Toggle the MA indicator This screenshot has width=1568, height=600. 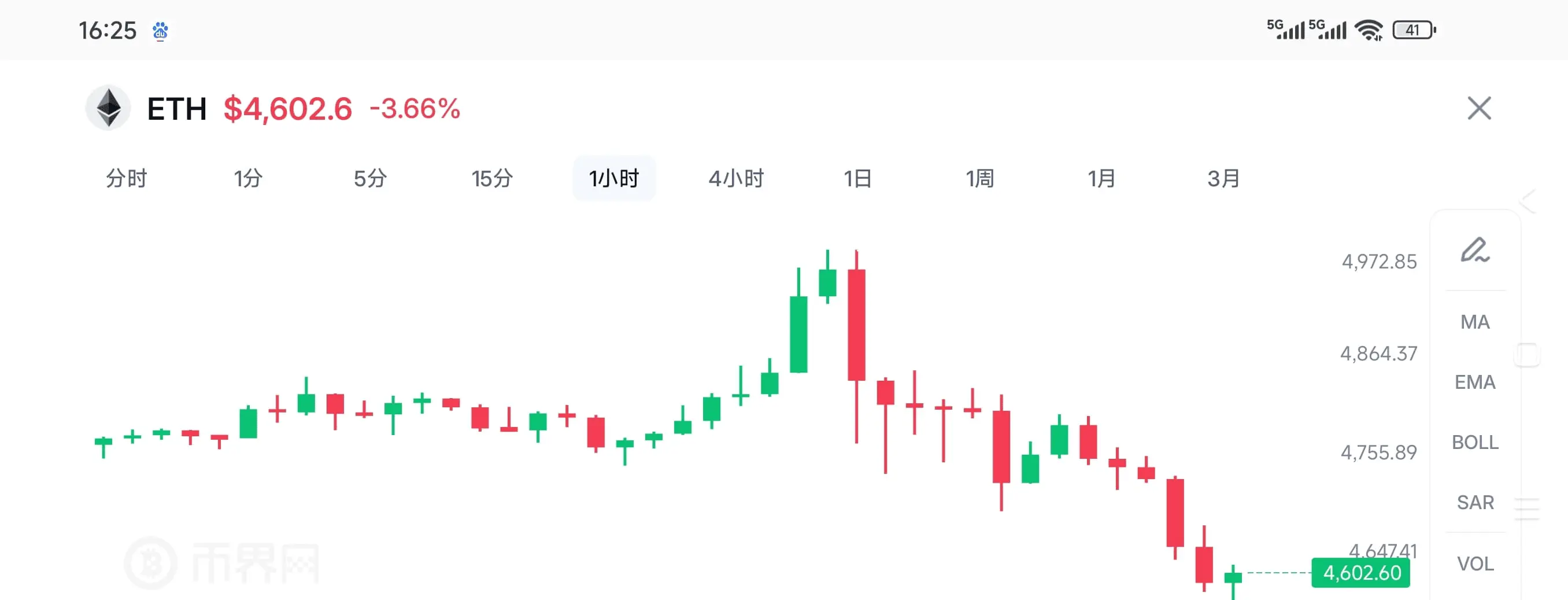pos(1475,322)
